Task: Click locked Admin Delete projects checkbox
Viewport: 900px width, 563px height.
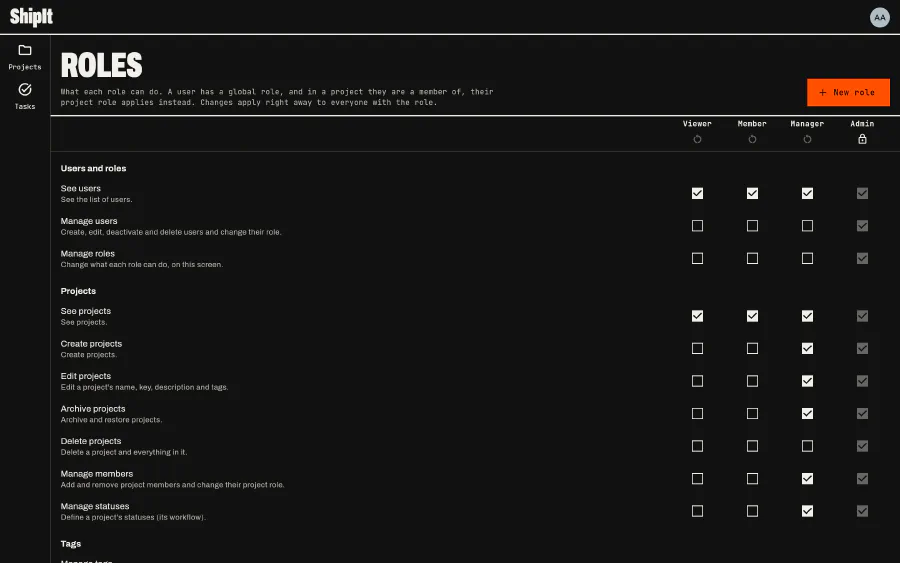Action: click(862, 446)
